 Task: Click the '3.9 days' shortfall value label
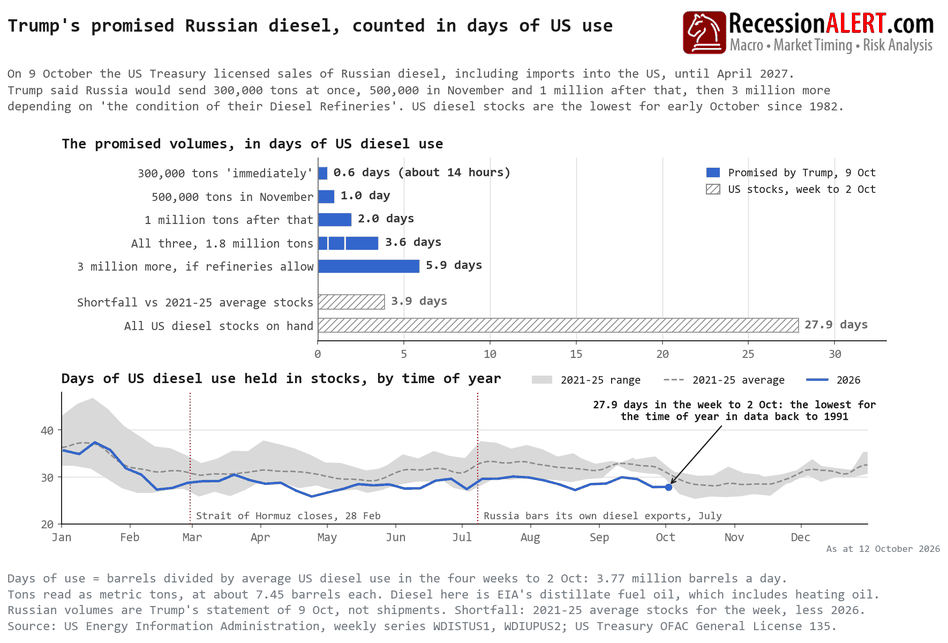tap(419, 301)
